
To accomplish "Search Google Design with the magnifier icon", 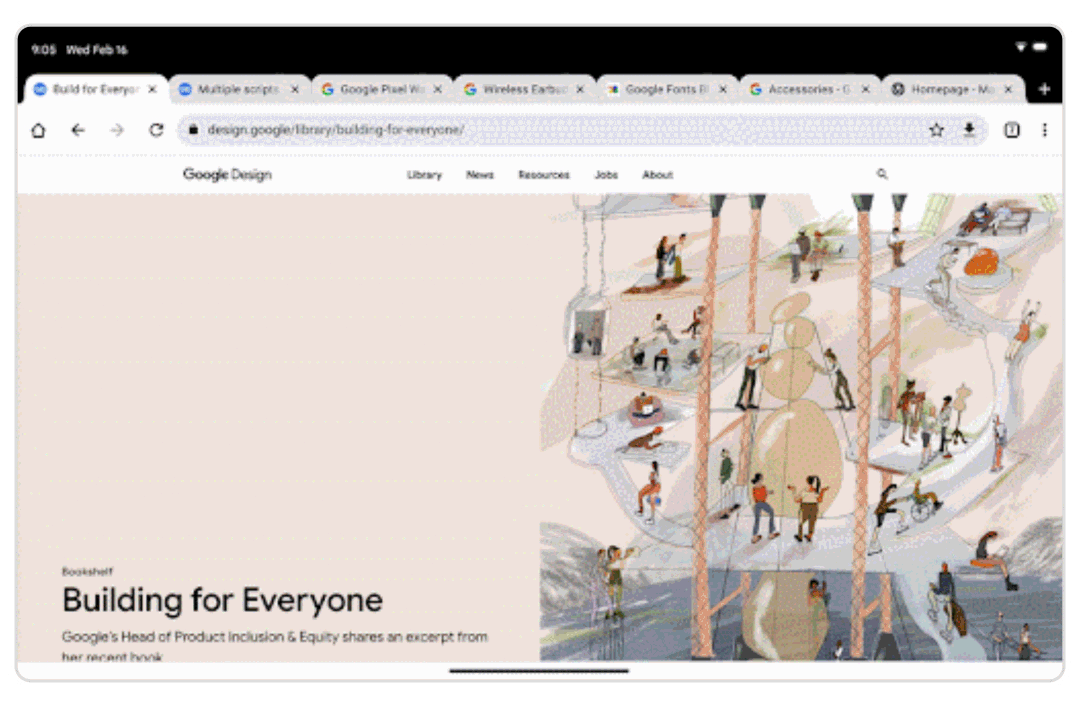I will [x=882, y=174].
